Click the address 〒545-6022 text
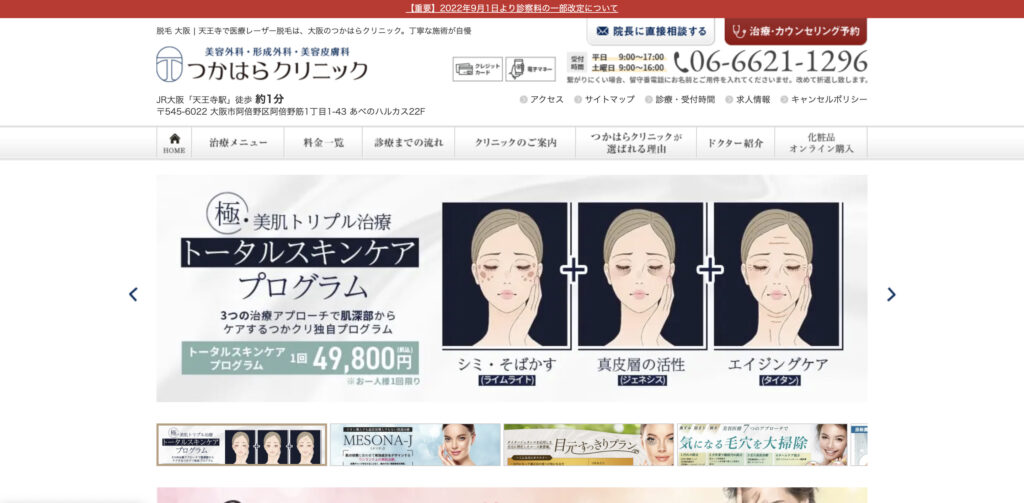The image size is (1024, 503). (291, 112)
